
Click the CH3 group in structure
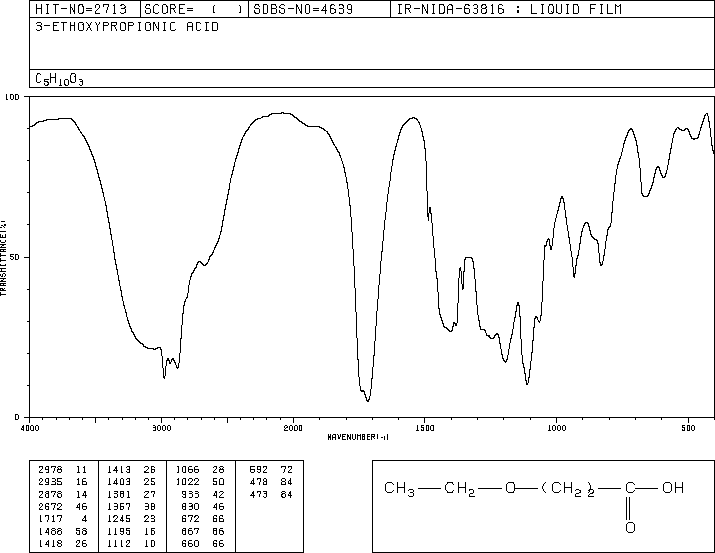[399, 489]
